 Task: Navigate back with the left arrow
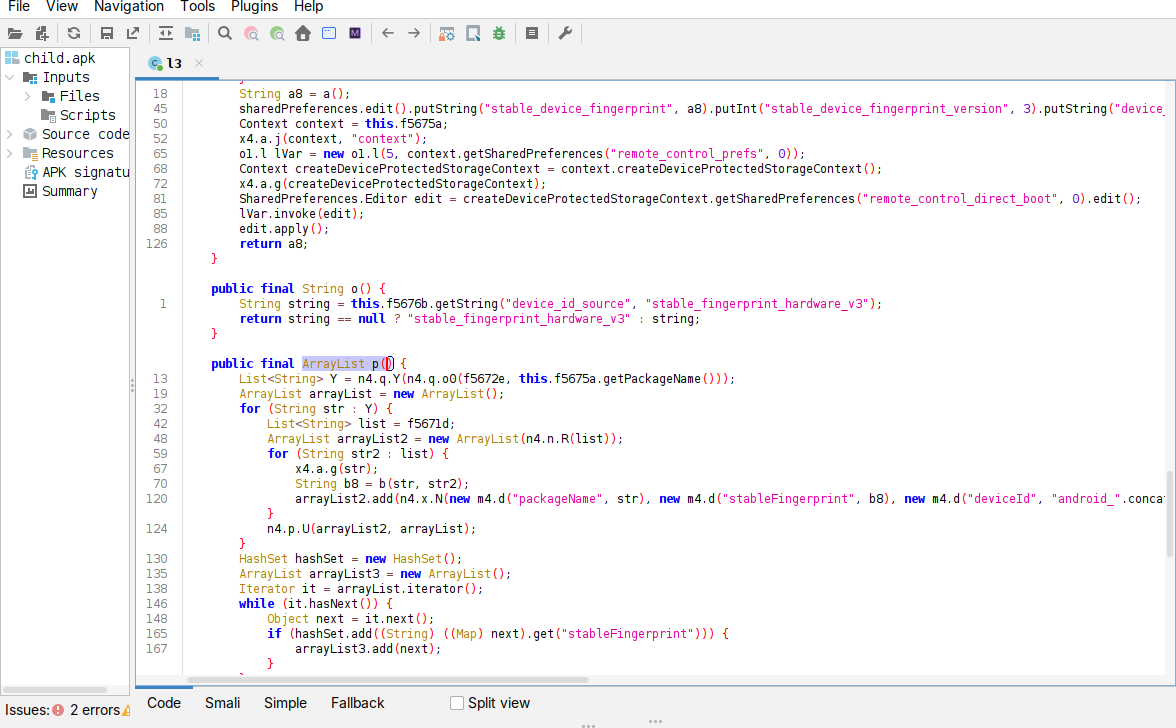tap(388, 33)
